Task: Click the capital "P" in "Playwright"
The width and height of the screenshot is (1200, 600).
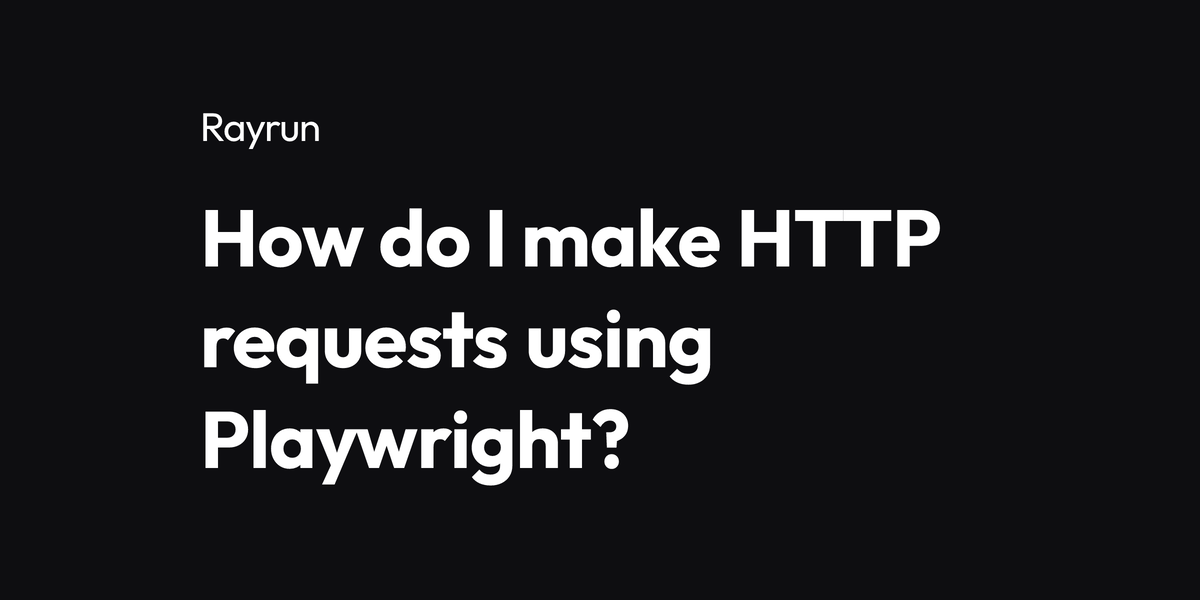Action: click(x=224, y=438)
